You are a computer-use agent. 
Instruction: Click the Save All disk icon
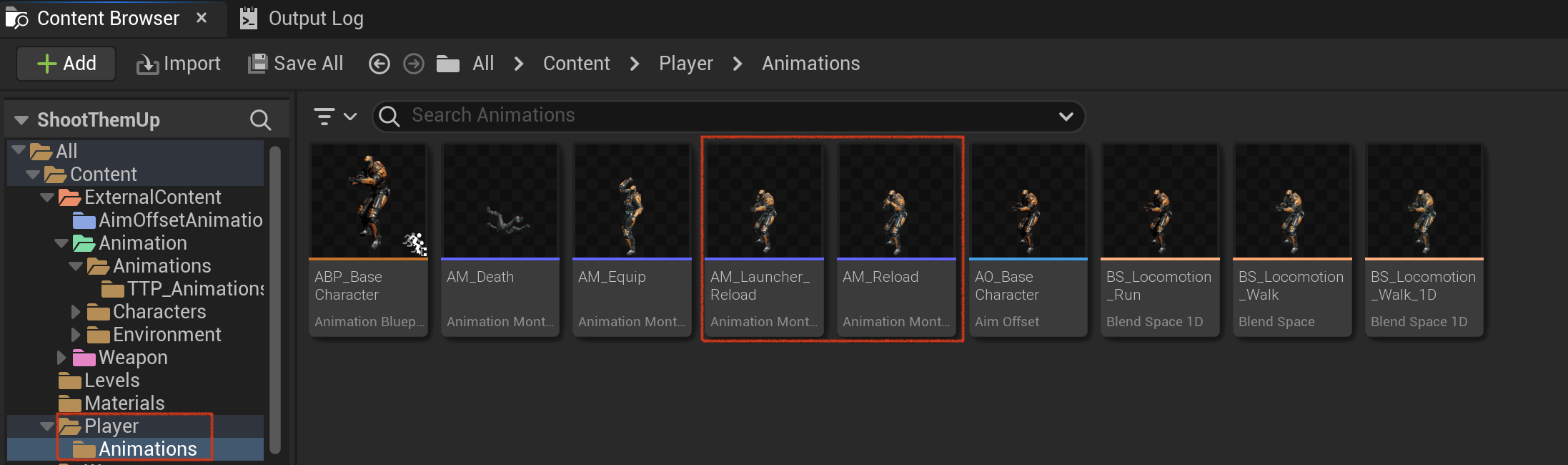click(257, 64)
